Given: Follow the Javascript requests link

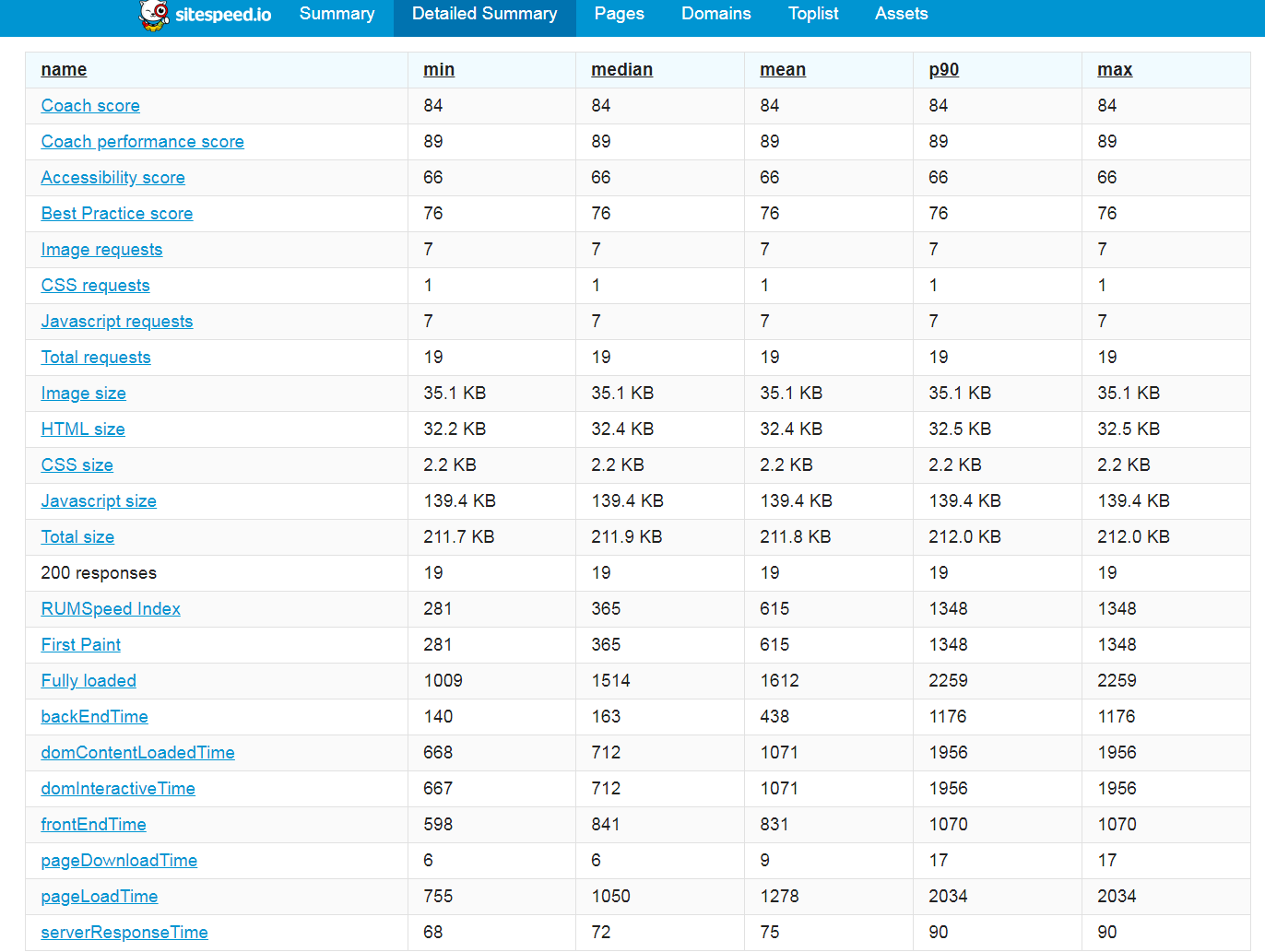Looking at the screenshot, I should click(117, 322).
